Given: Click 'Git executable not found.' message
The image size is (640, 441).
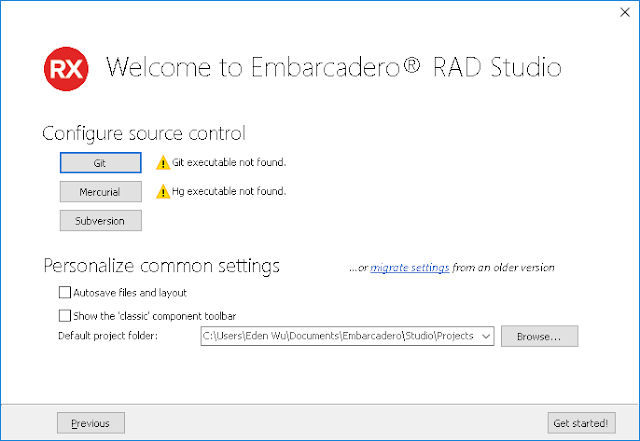Looking at the screenshot, I should click(x=229, y=163).
